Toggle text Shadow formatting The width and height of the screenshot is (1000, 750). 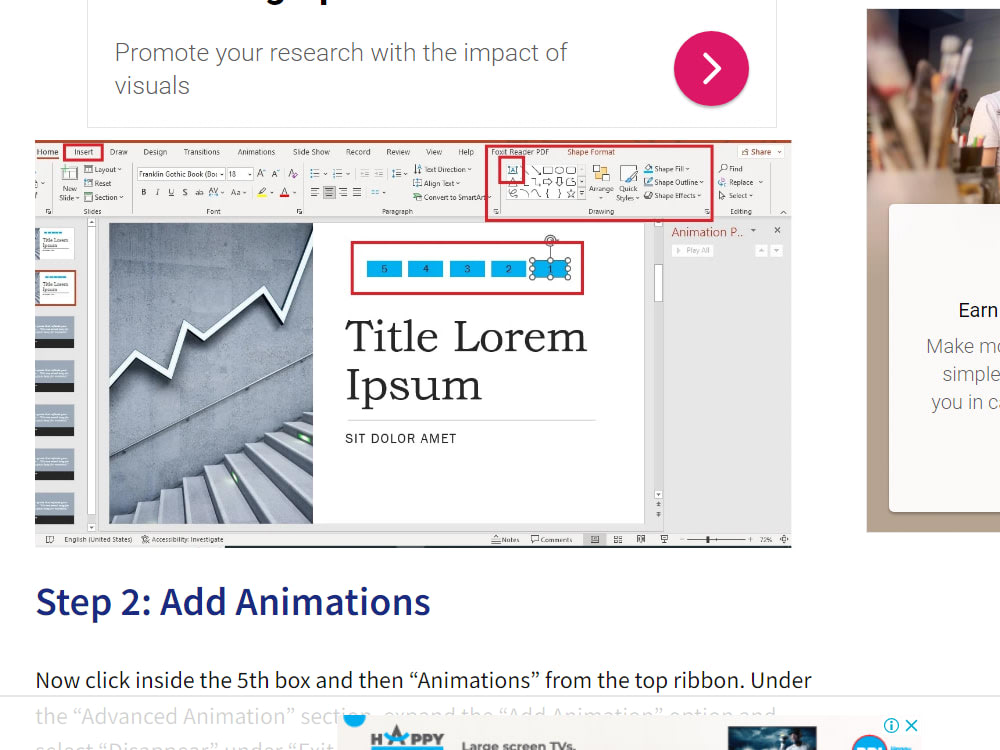(185, 192)
